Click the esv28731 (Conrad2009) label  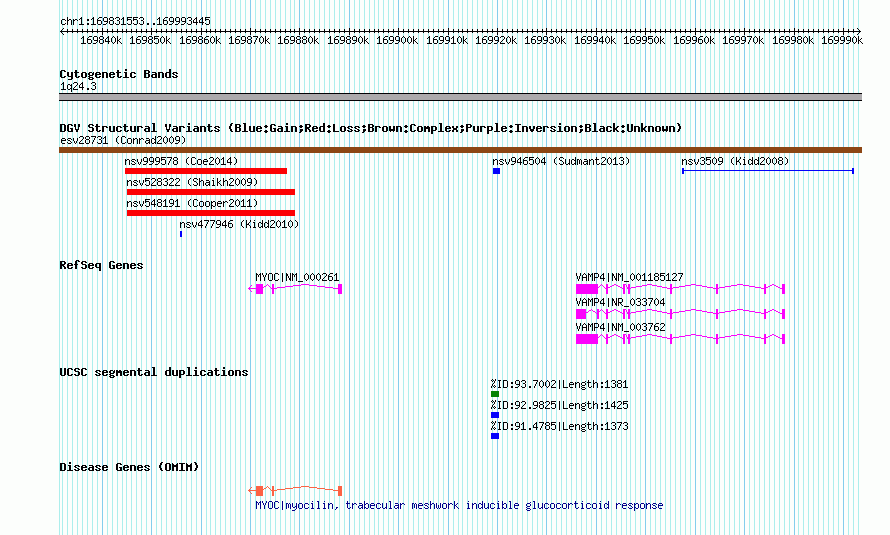123,140
